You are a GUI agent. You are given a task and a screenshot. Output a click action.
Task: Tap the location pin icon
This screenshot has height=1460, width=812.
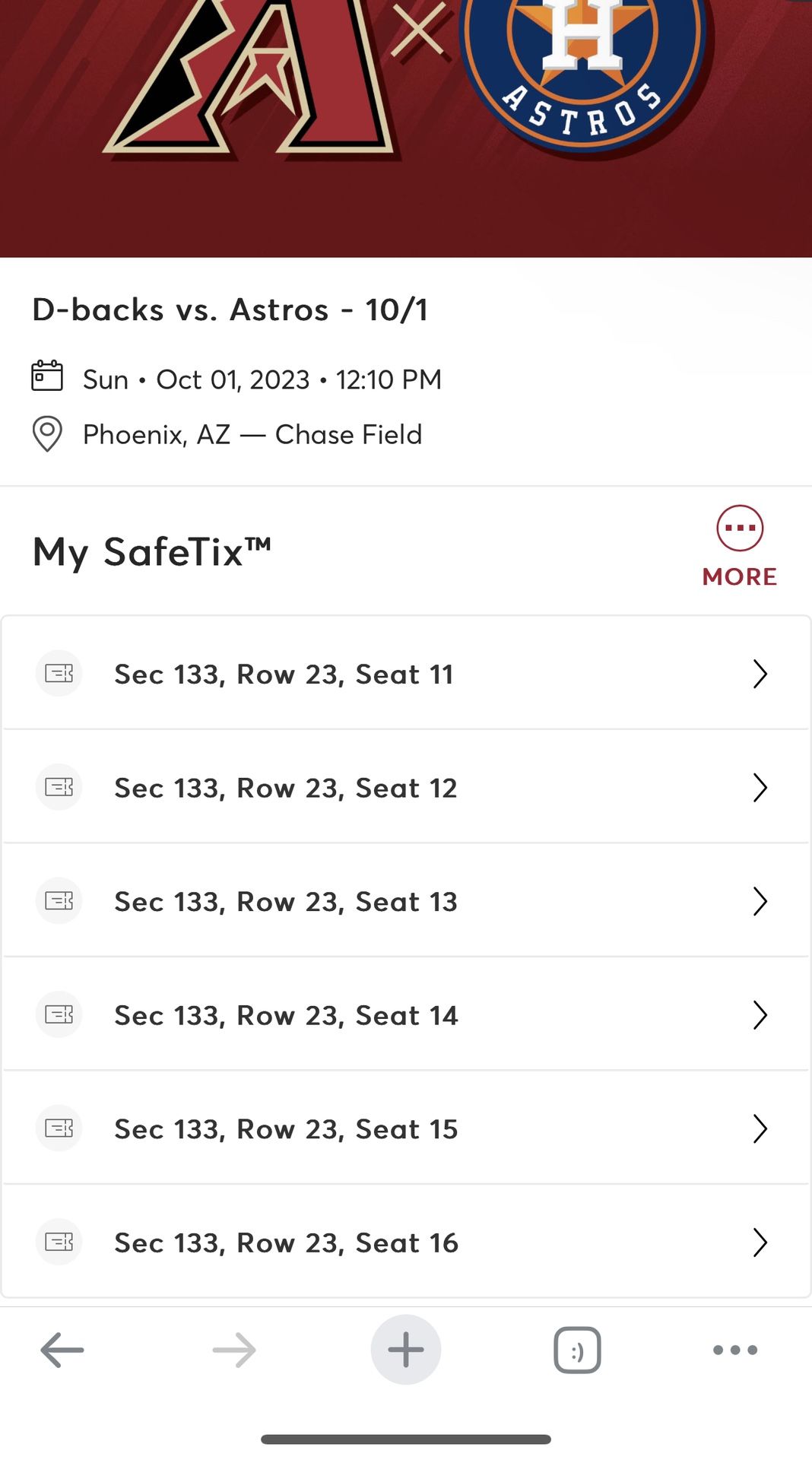point(47,434)
